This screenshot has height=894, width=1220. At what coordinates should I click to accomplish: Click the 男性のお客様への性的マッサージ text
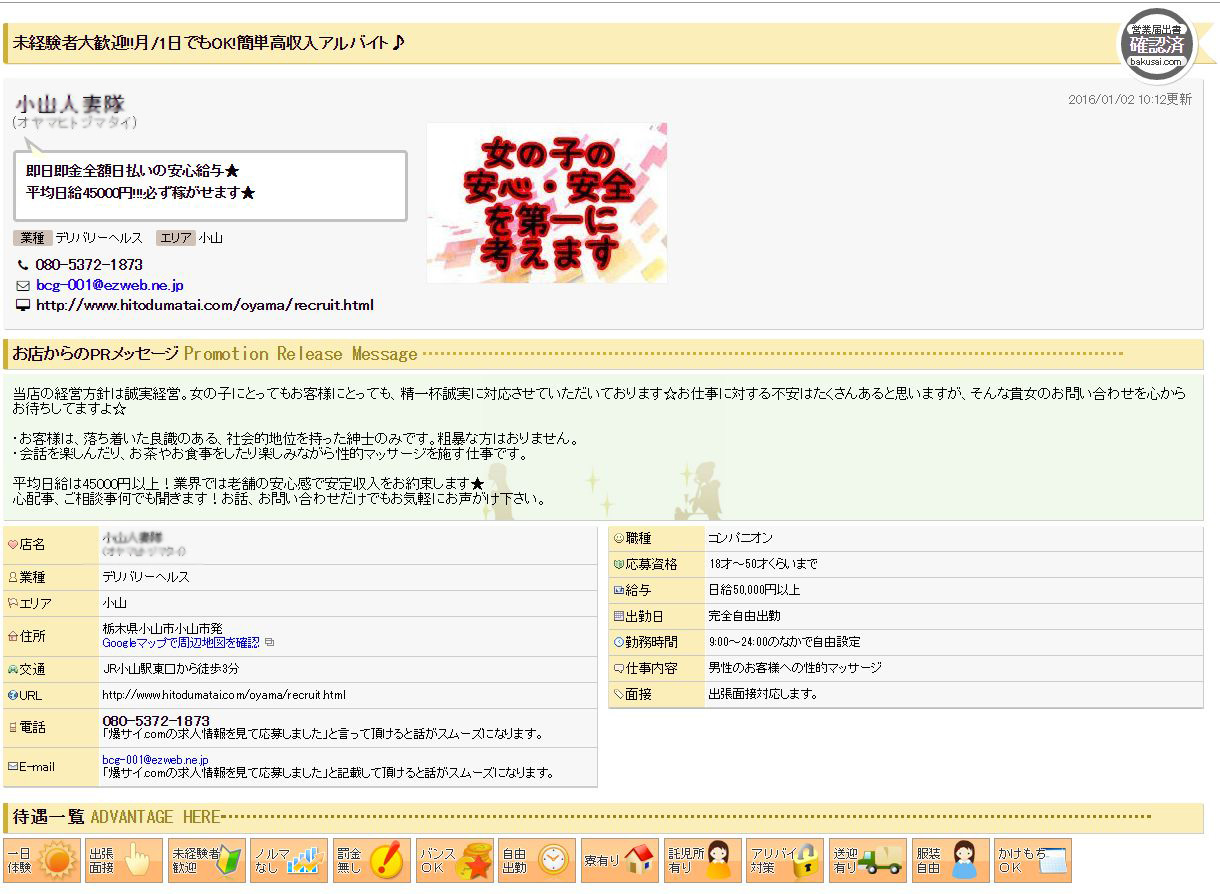click(x=794, y=668)
